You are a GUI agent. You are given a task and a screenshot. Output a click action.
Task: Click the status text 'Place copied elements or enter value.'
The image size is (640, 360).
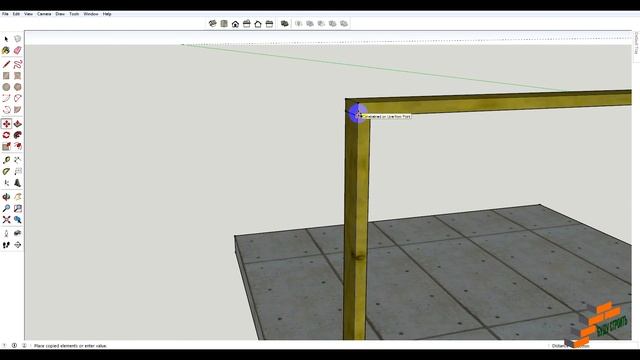[x=70, y=346]
